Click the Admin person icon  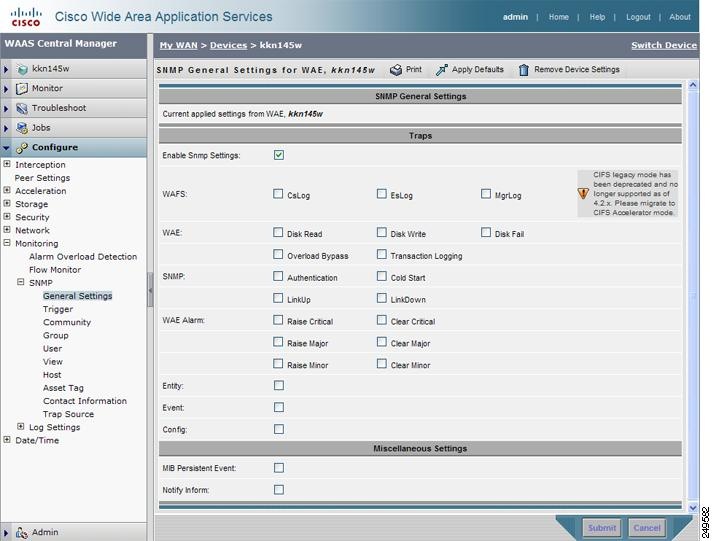[21, 532]
